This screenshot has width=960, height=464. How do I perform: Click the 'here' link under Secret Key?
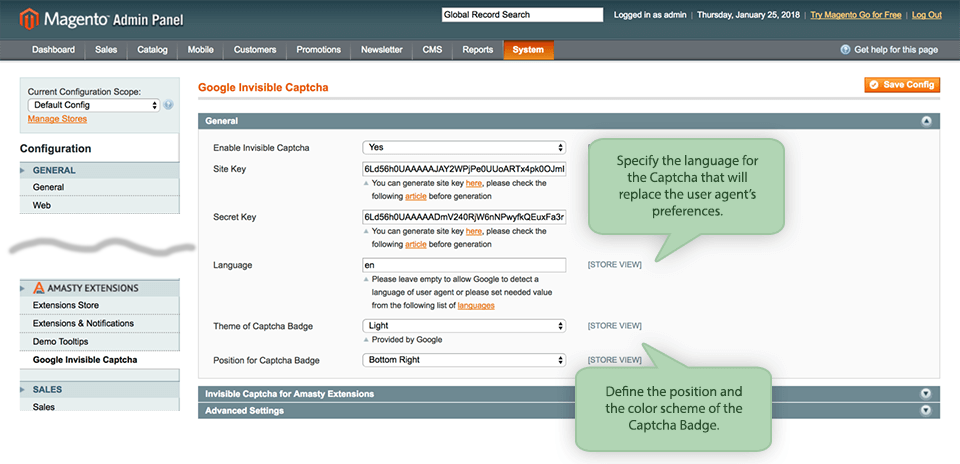click(473, 231)
